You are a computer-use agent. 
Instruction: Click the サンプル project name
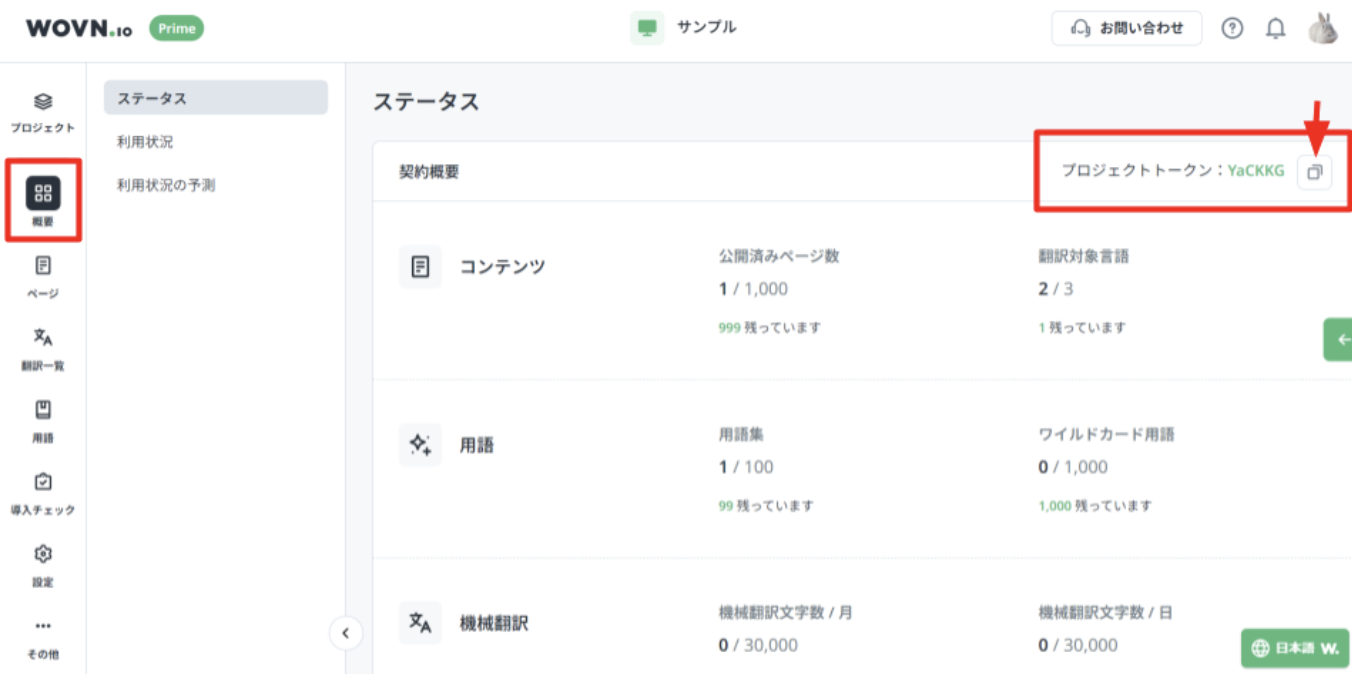coord(705,27)
